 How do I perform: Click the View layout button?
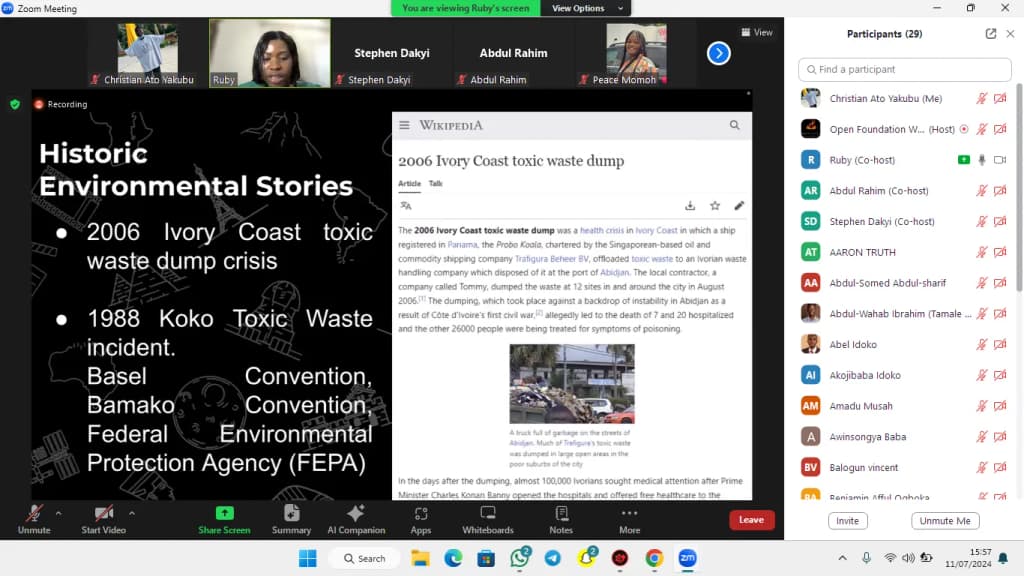757,32
